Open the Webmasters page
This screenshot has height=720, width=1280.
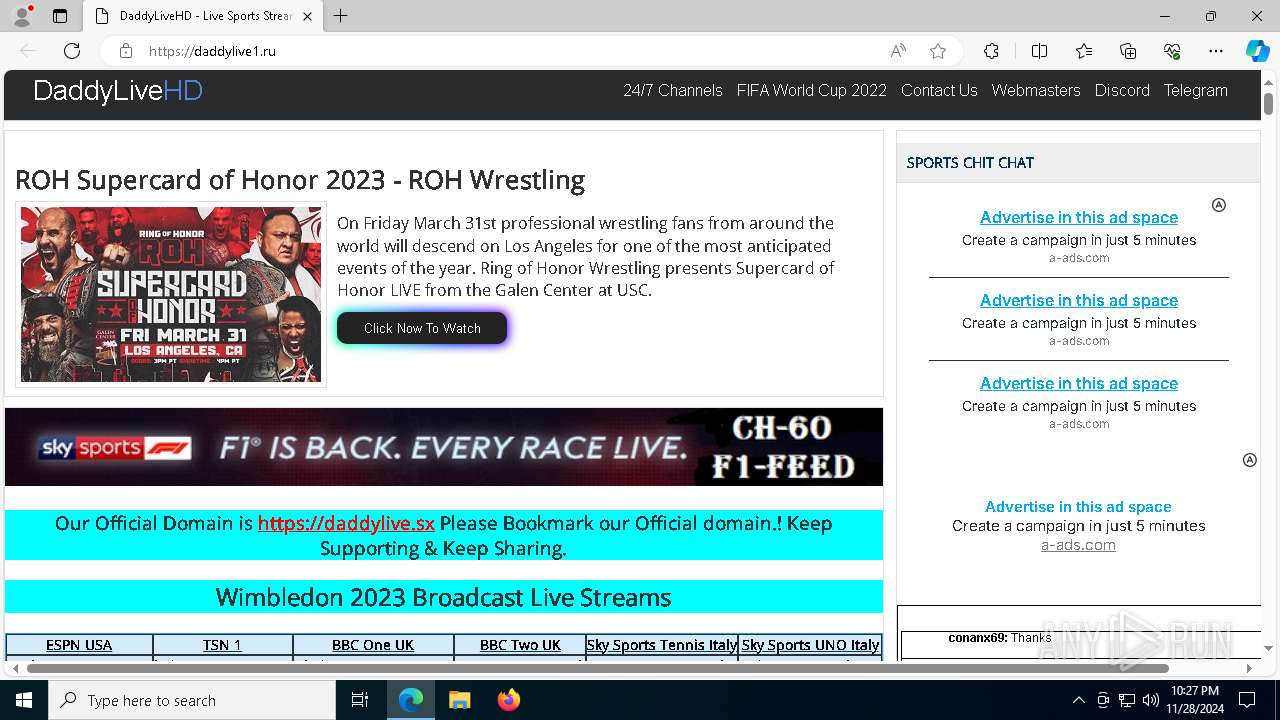1036,90
